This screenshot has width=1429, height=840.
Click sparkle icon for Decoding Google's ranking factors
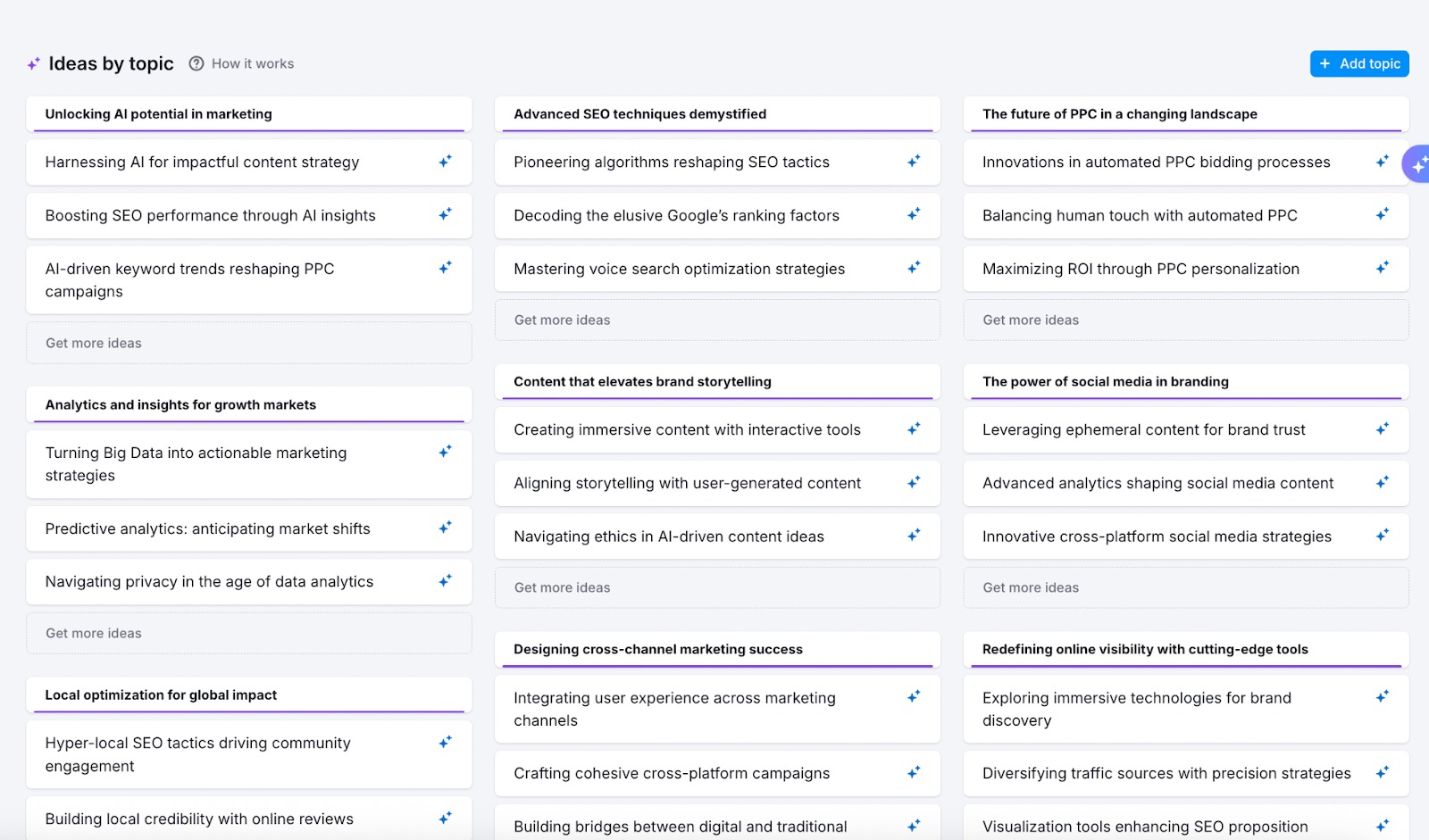914,214
